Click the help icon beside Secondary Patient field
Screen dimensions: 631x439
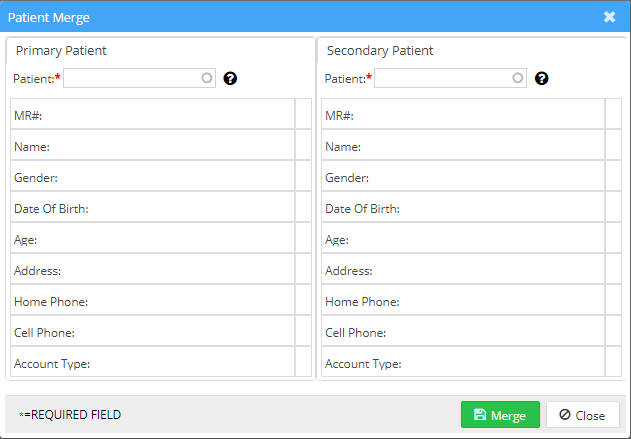click(x=542, y=78)
